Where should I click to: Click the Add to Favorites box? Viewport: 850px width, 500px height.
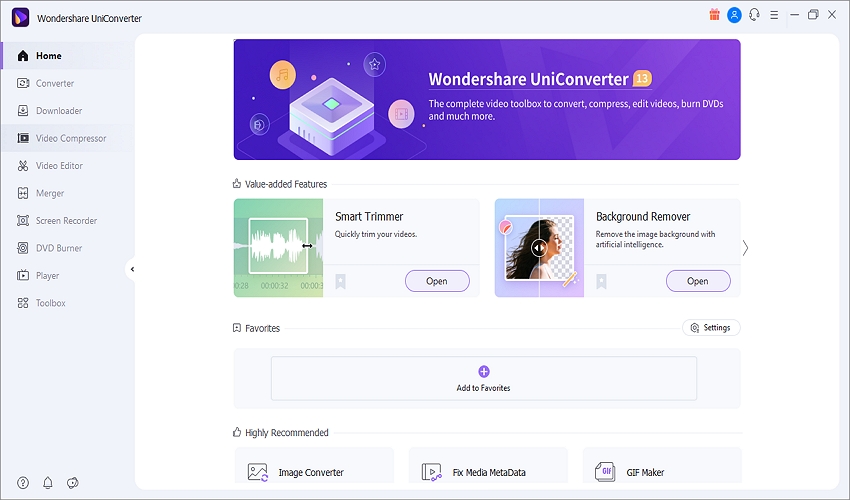point(484,379)
